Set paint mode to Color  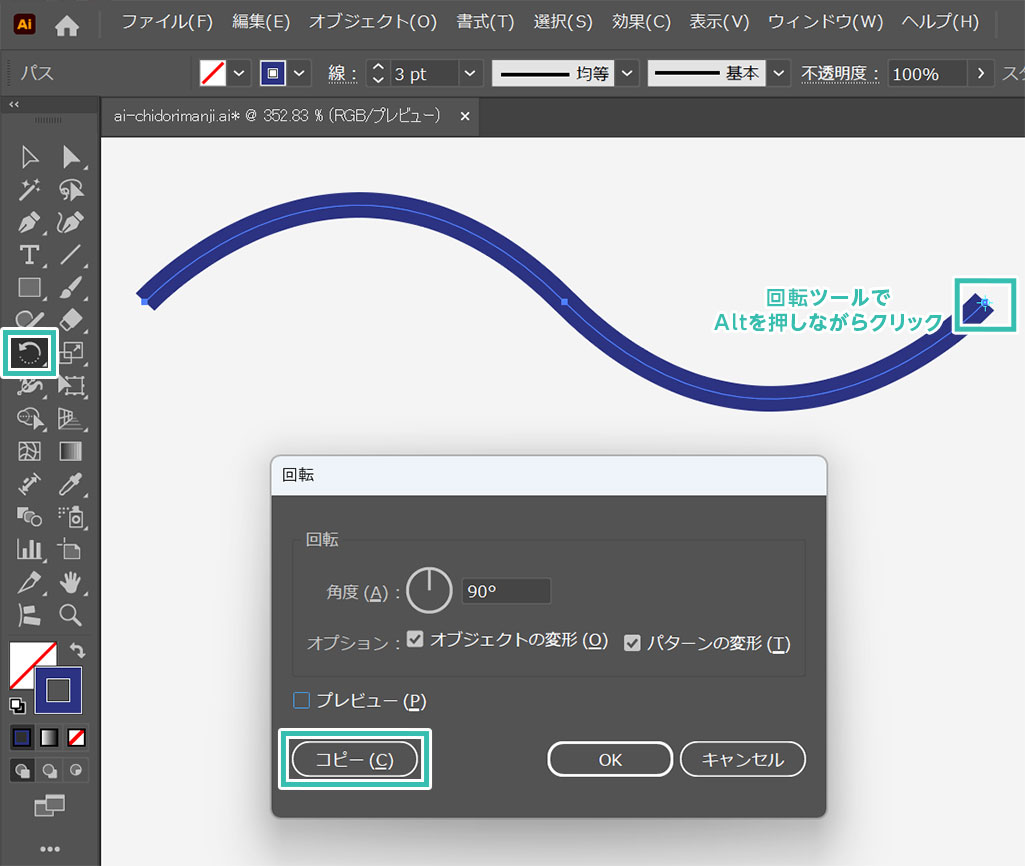click(22, 738)
